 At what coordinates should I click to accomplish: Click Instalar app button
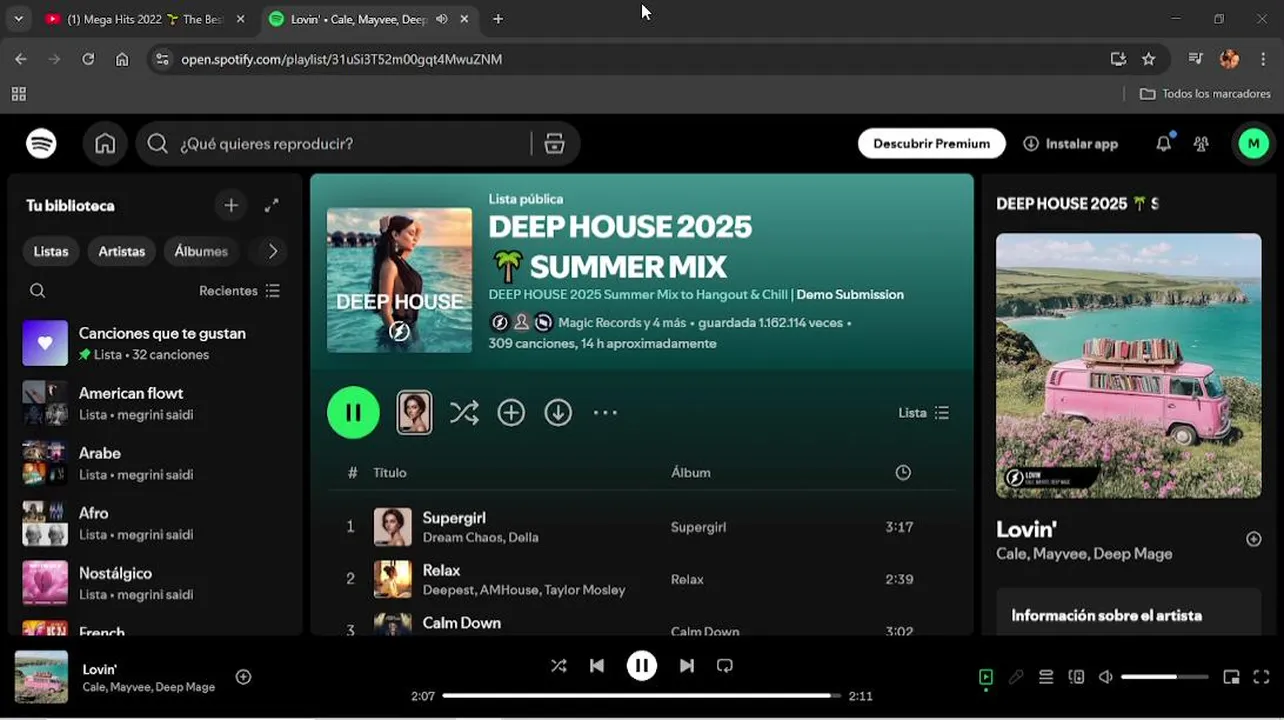click(x=1070, y=144)
